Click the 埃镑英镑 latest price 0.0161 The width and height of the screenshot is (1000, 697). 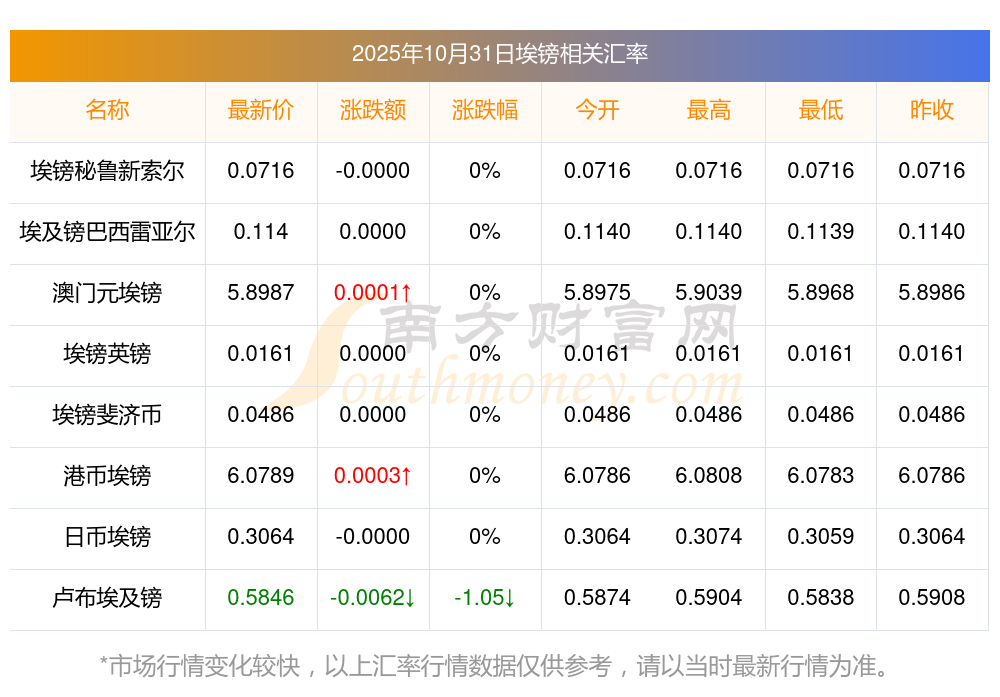point(261,353)
